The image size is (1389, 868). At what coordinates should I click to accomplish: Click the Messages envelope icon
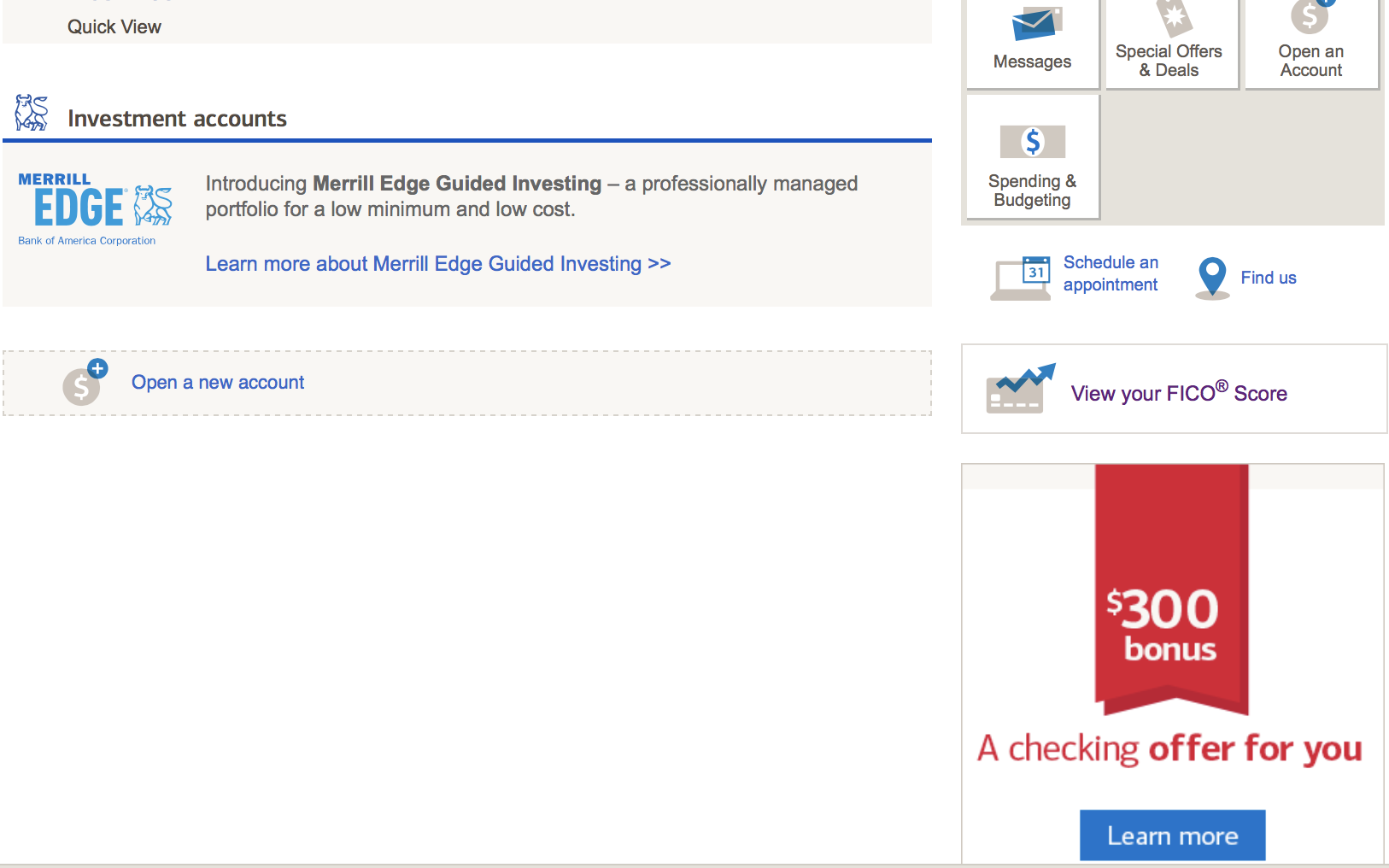(x=1036, y=23)
